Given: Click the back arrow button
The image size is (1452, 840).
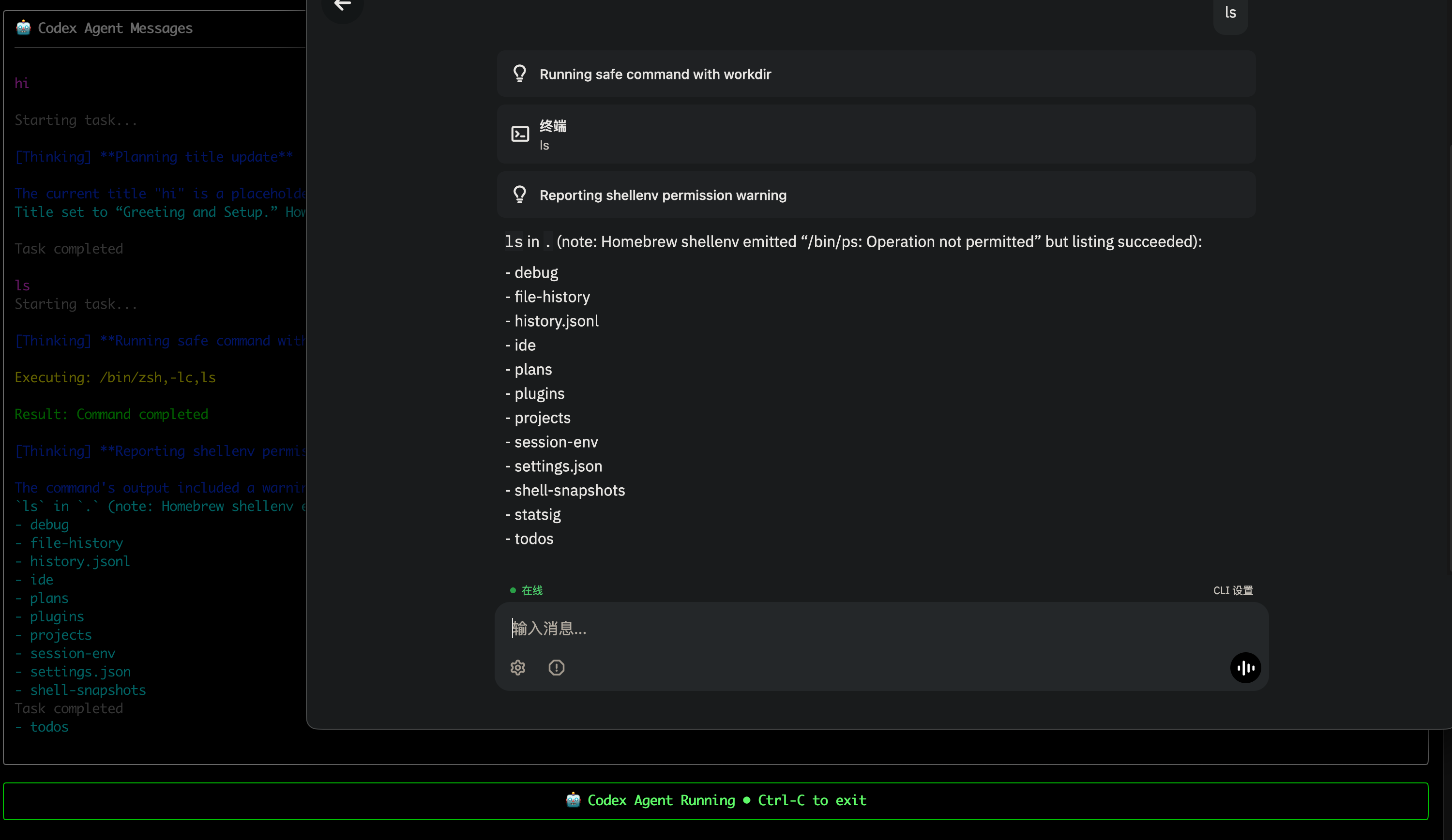Looking at the screenshot, I should click(343, 6).
